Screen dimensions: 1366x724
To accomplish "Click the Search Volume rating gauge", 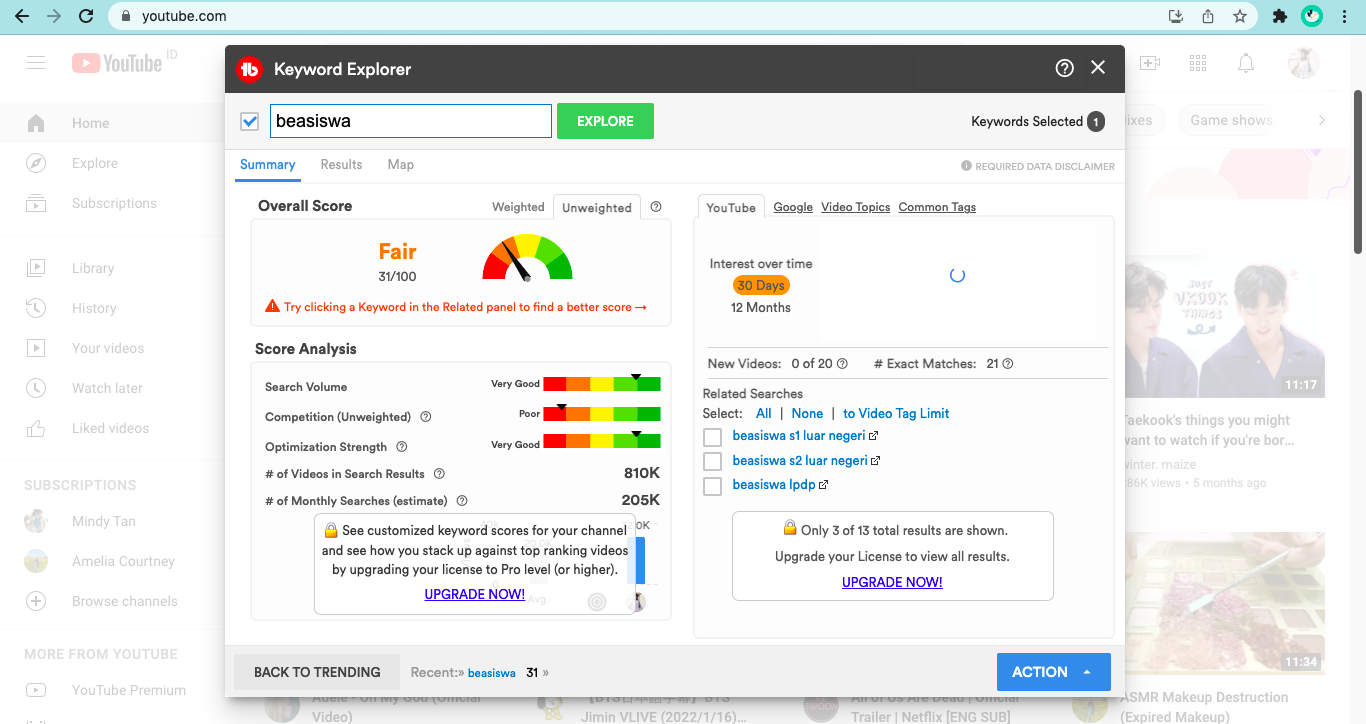I will click(602, 384).
